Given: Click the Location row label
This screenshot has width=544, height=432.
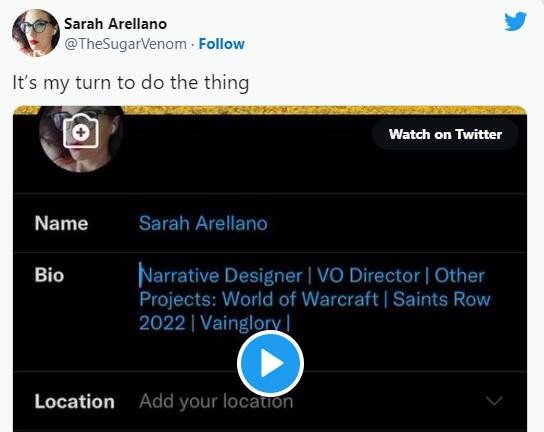Looking at the screenshot, I should (x=74, y=402).
